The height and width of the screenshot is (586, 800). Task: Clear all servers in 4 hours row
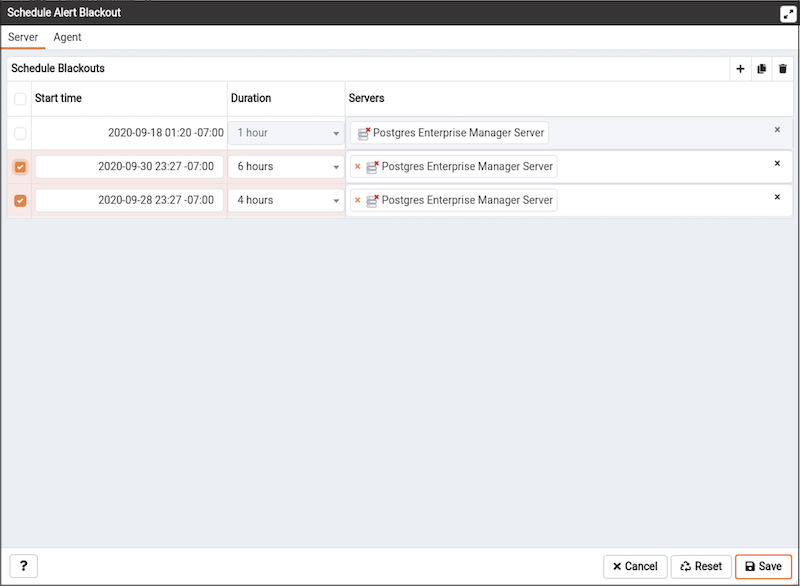pos(777,197)
